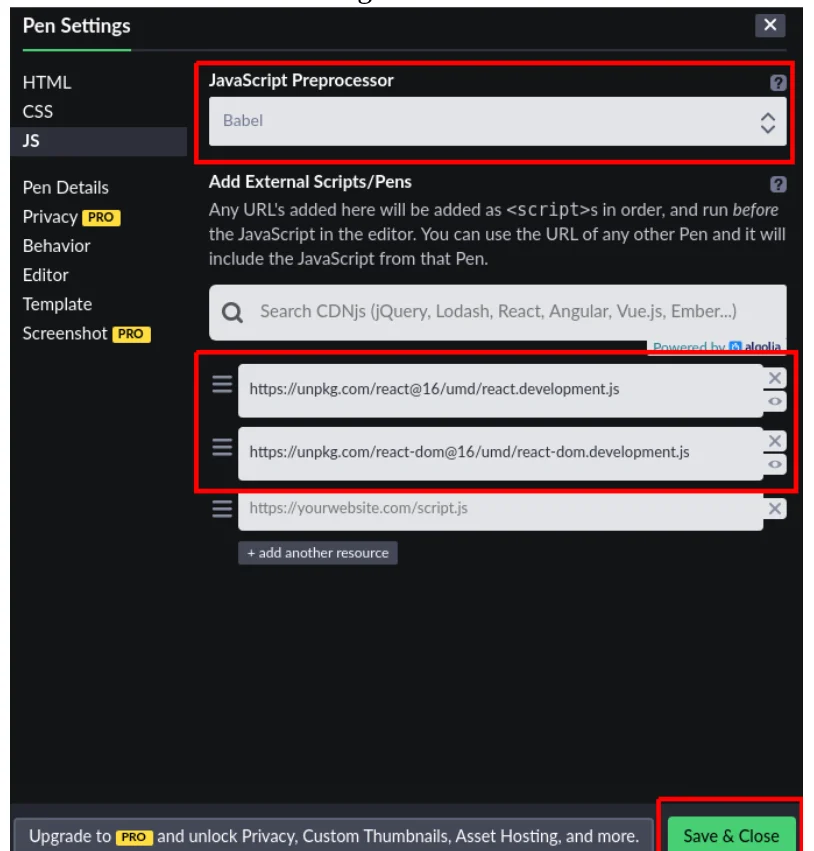The width and height of the screenshot is (814, 851).
Task: Open help for Add External Scripts/Pens
Action: 778,184
